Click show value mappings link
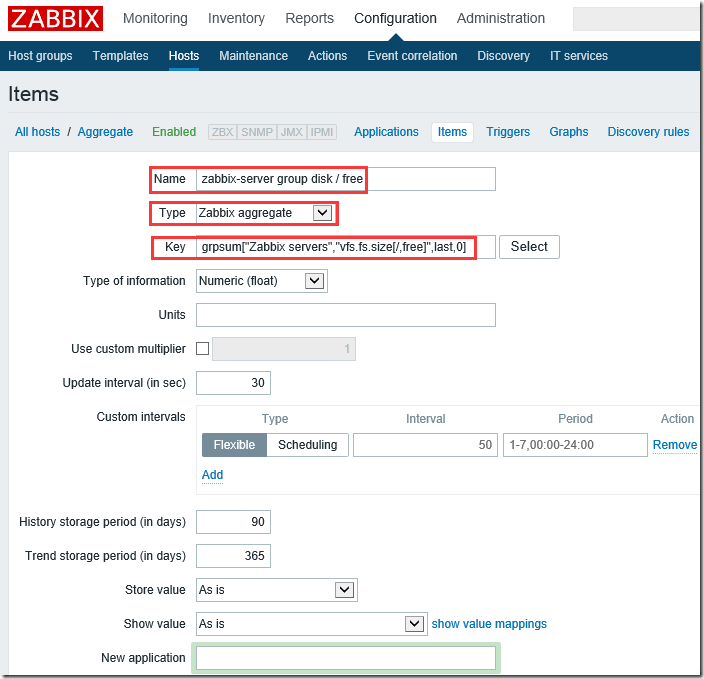Image resolution: width=704 pixels, height=679 pixels. click(489, 624)
